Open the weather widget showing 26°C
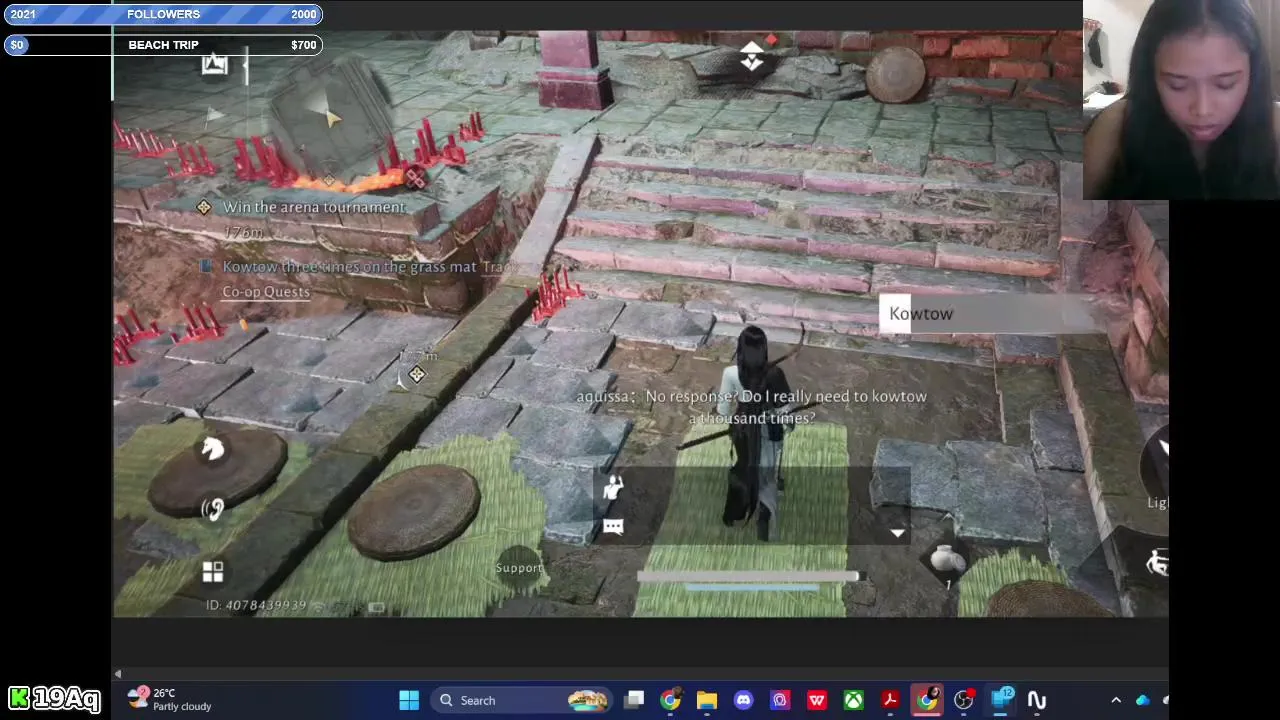Viewport: 1280px width, 720px height. click(170, 699)
